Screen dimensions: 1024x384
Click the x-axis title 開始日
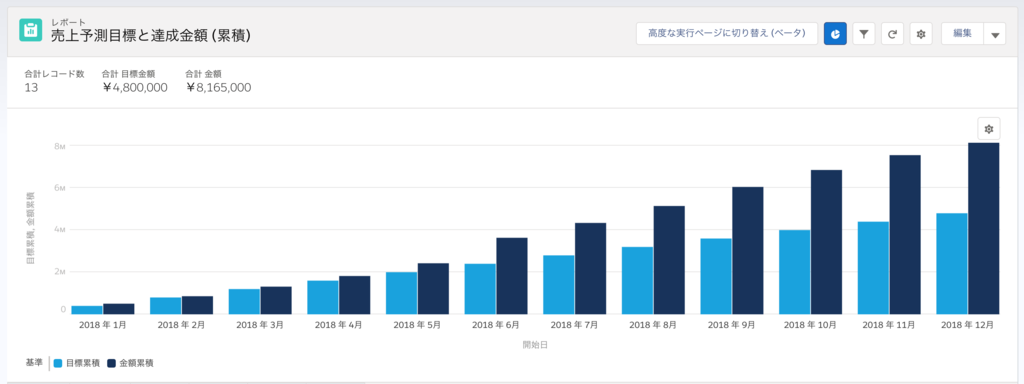[535, 344]
